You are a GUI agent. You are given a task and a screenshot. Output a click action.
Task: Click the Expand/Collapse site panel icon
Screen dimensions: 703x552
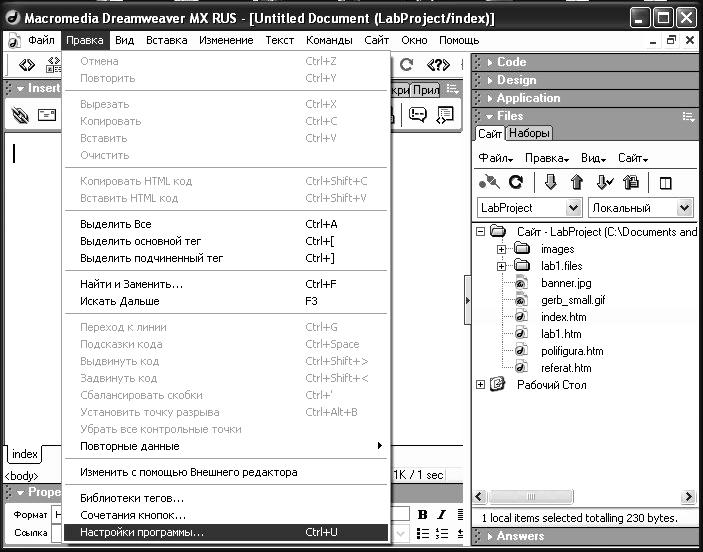point(665,183)
